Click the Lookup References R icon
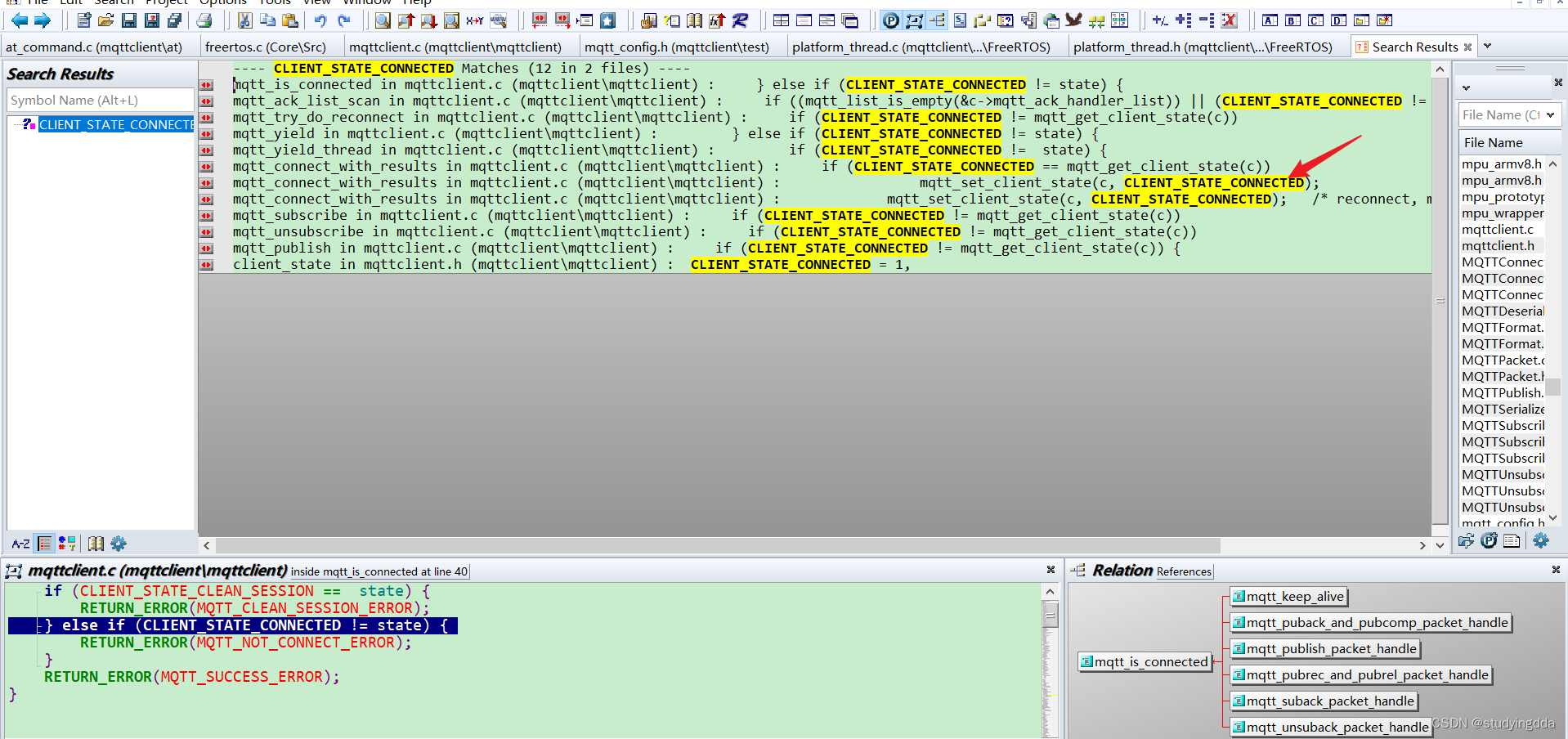The width and height of the screenshot is (1568, 739). [740, 20]
